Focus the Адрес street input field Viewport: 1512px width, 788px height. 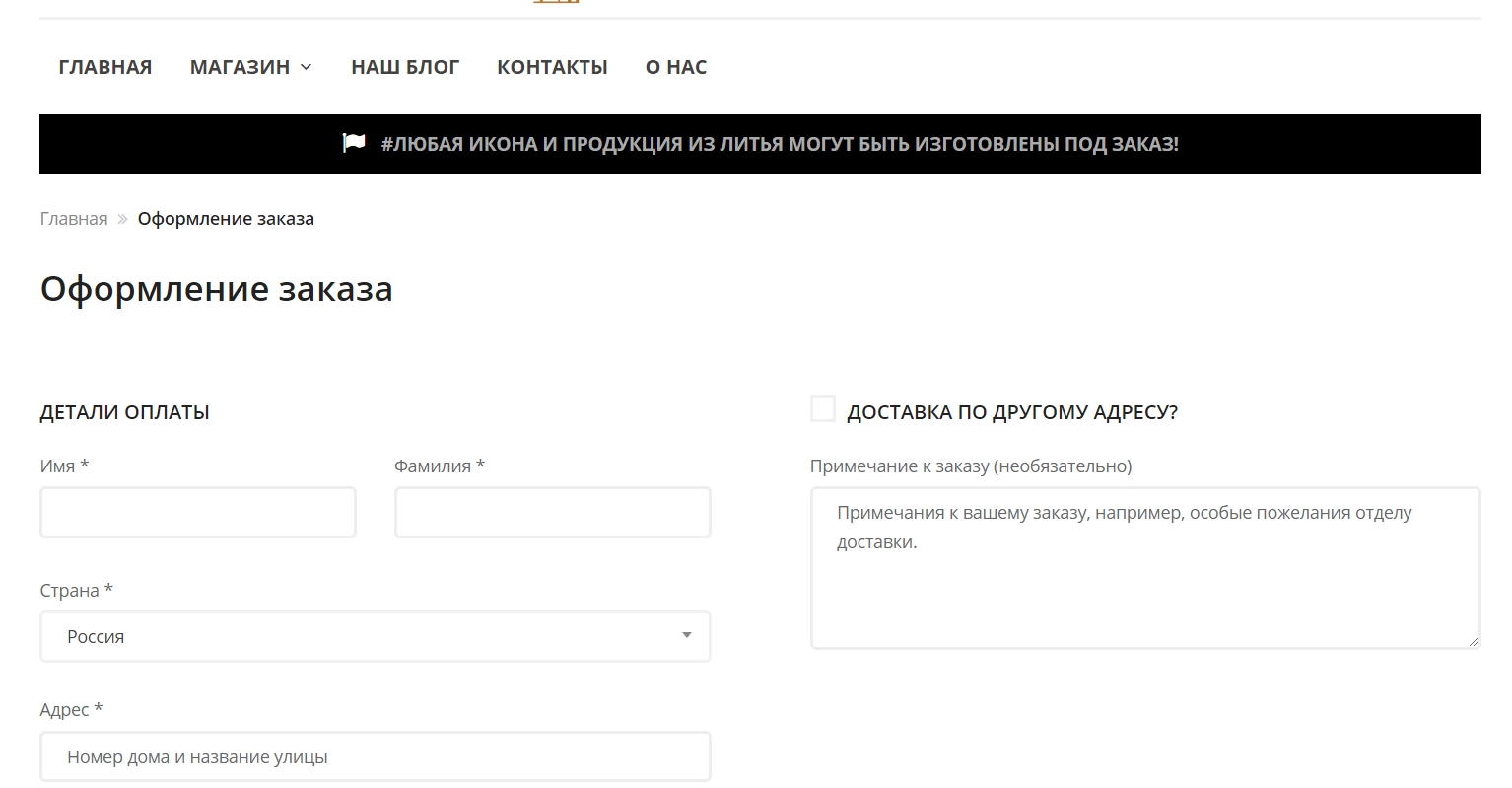click(x=376, y=756)
